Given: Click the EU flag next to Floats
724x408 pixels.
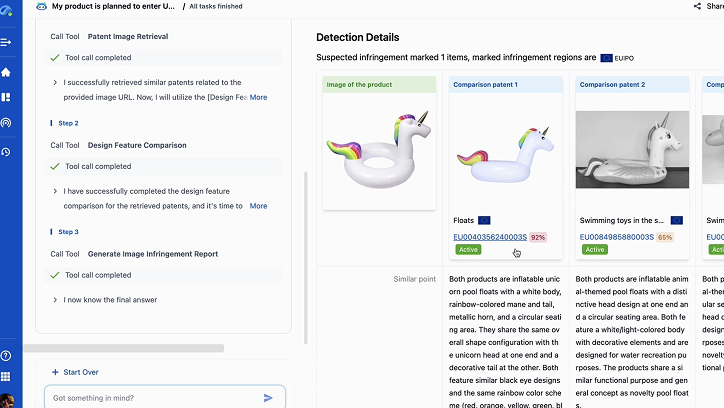Looking at the screenshot, I should [x=484, y=221].
